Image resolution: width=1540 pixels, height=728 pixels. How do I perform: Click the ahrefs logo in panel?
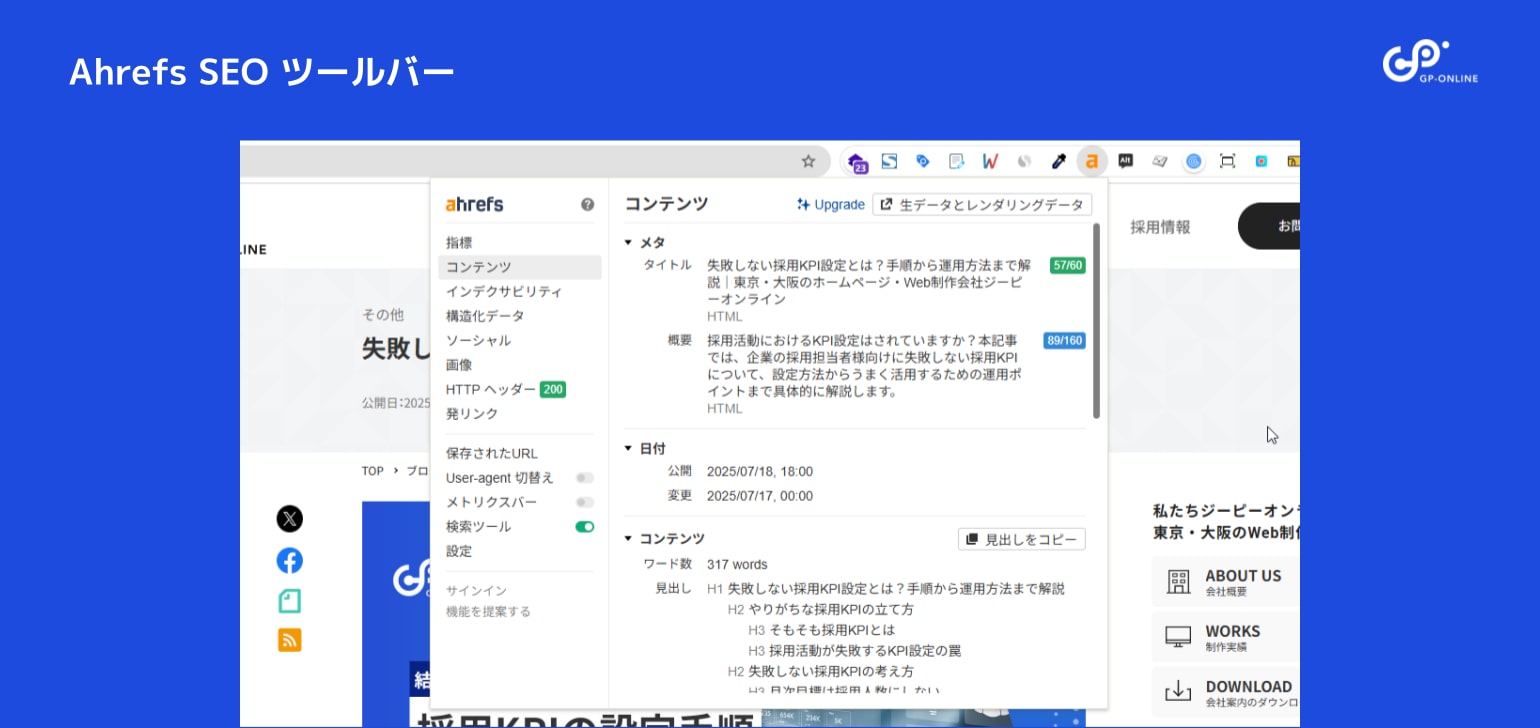(x=474, y=204)
